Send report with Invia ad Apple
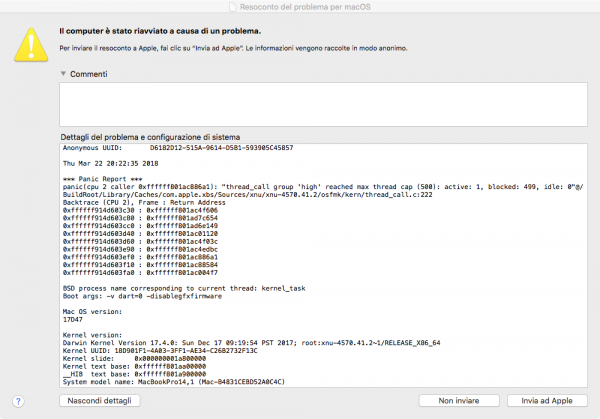 pyautogui.click(x=547, y=401)
